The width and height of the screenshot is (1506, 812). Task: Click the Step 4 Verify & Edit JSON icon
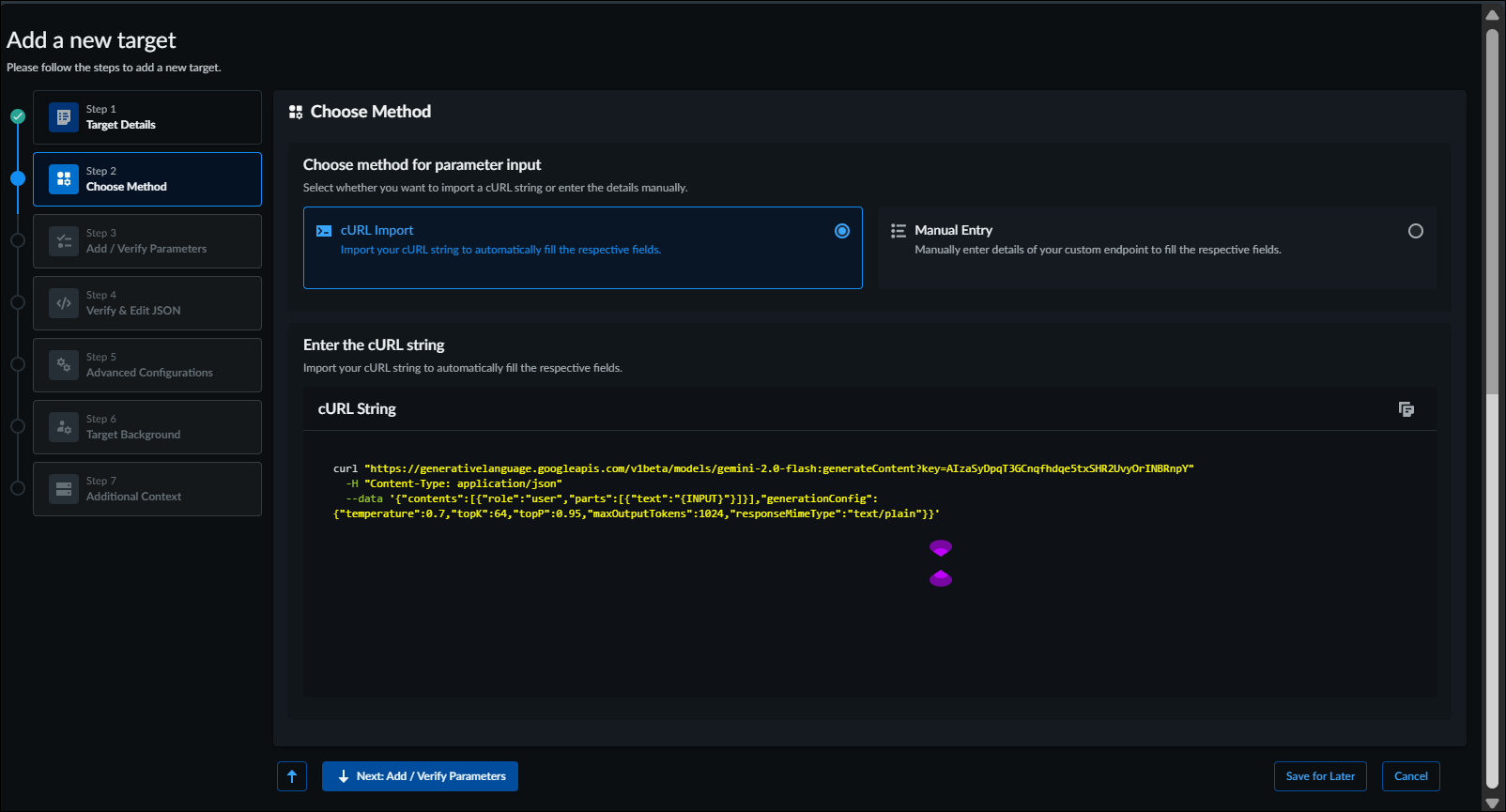click(64, 303)
